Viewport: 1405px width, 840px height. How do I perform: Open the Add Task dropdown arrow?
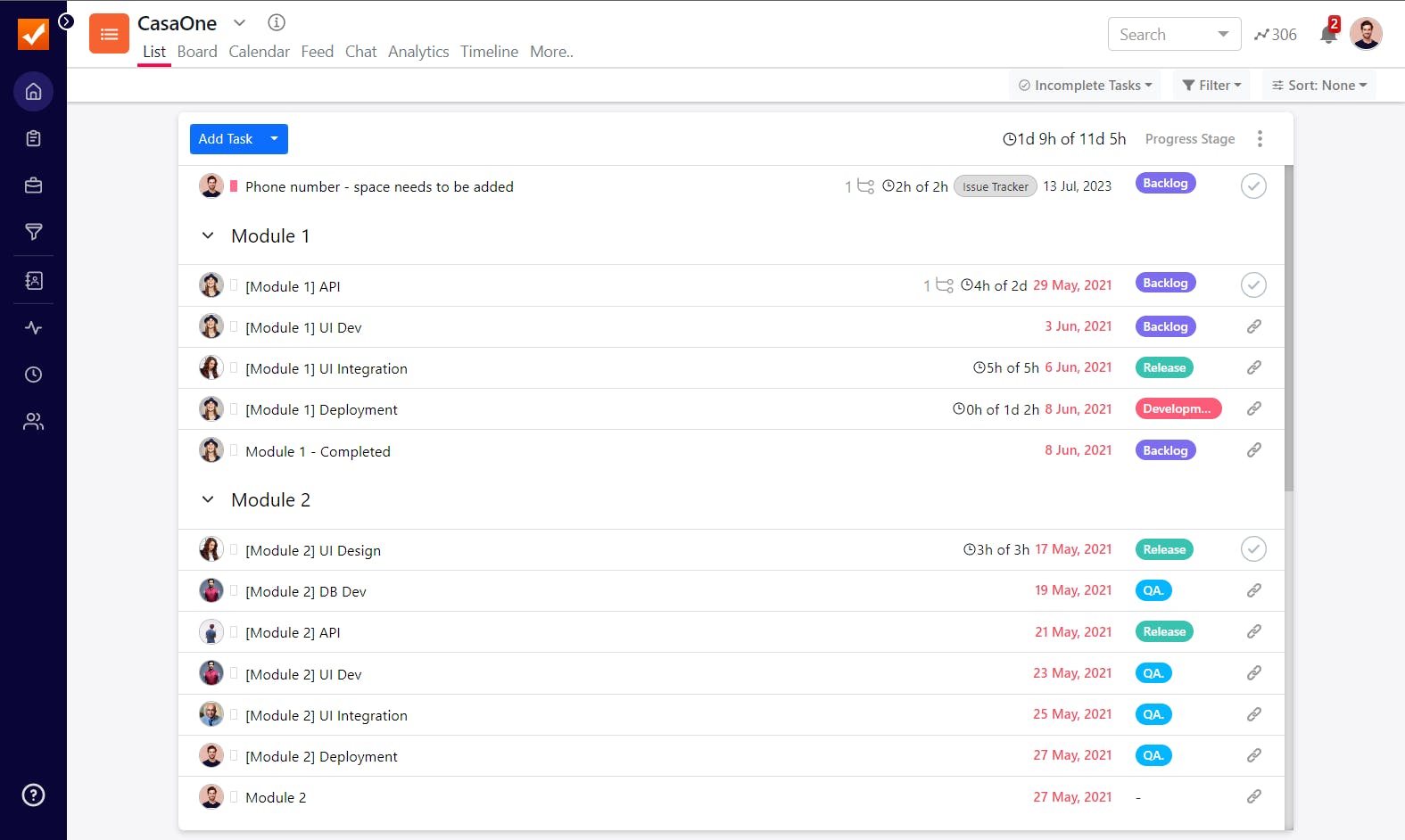pyautogui.click(x=274, y=139)
